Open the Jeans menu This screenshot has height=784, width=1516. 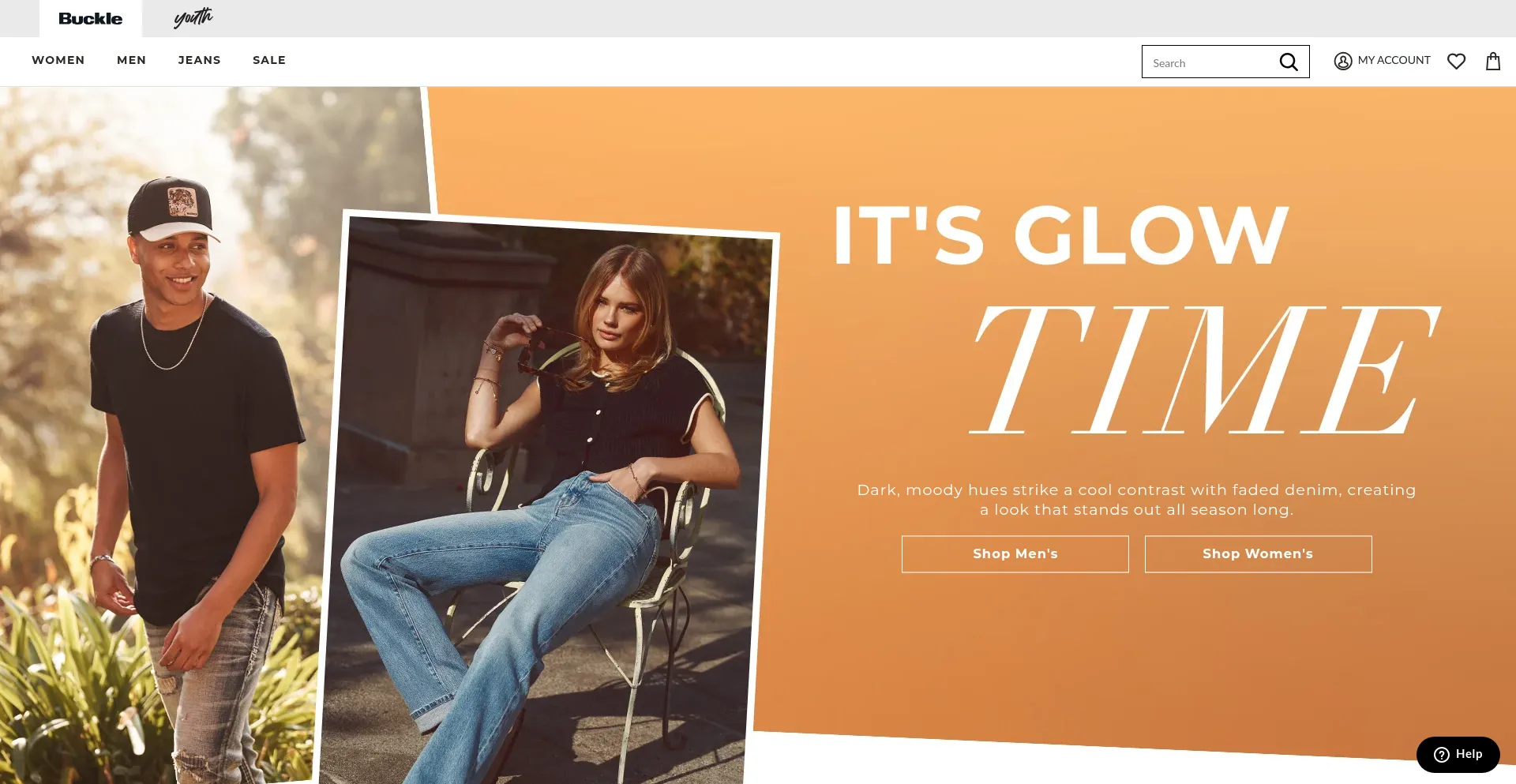[199, 60]
